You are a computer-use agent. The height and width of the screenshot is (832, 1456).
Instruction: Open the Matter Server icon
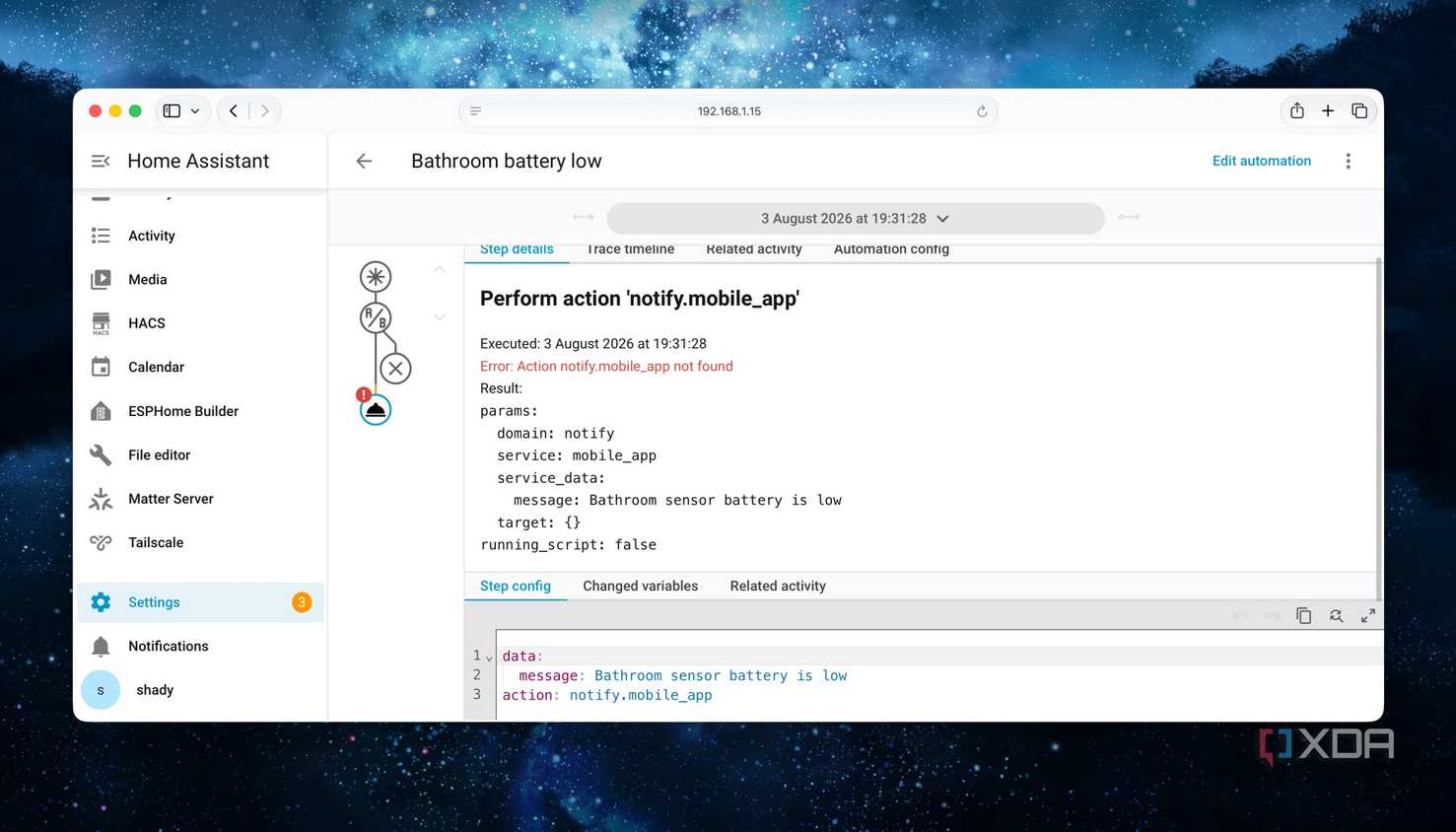tap(101, 499)
